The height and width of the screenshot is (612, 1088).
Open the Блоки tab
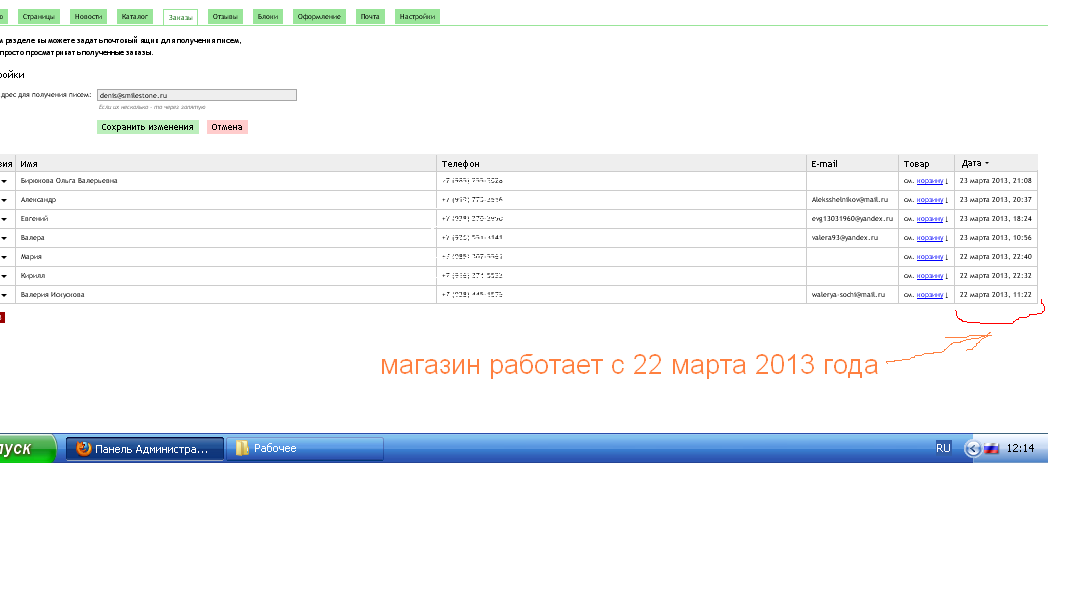(268, 17)
